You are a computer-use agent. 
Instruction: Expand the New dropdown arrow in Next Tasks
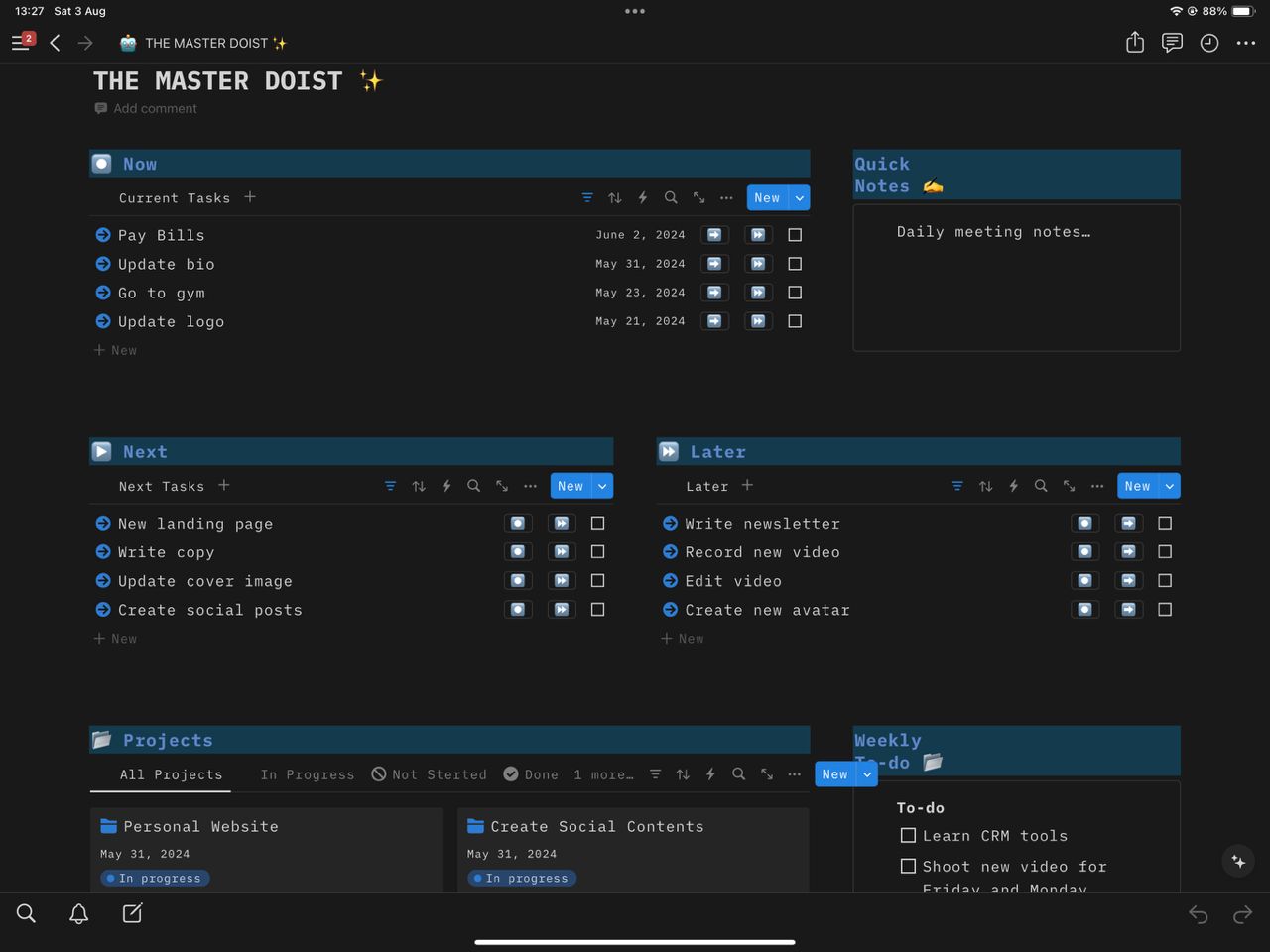tap(602, 486)
